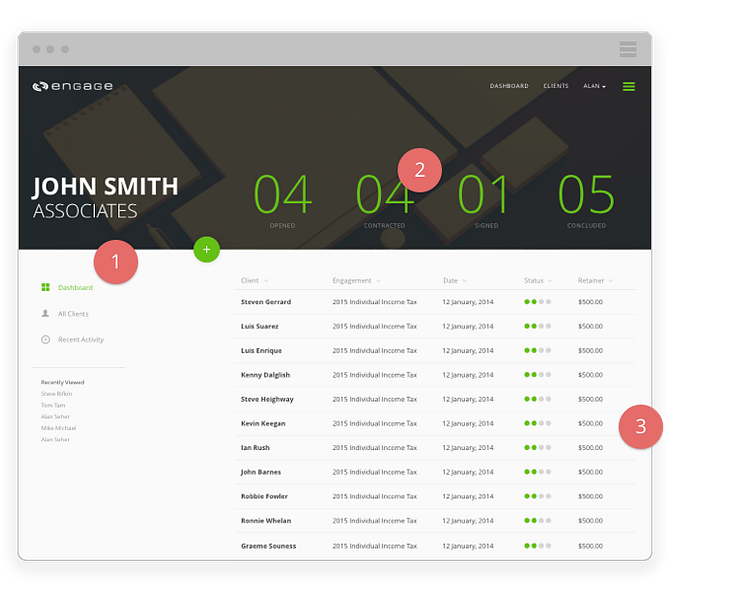Open client Ian Rush
Screen dimensions: 741x600
click(255, 447)
